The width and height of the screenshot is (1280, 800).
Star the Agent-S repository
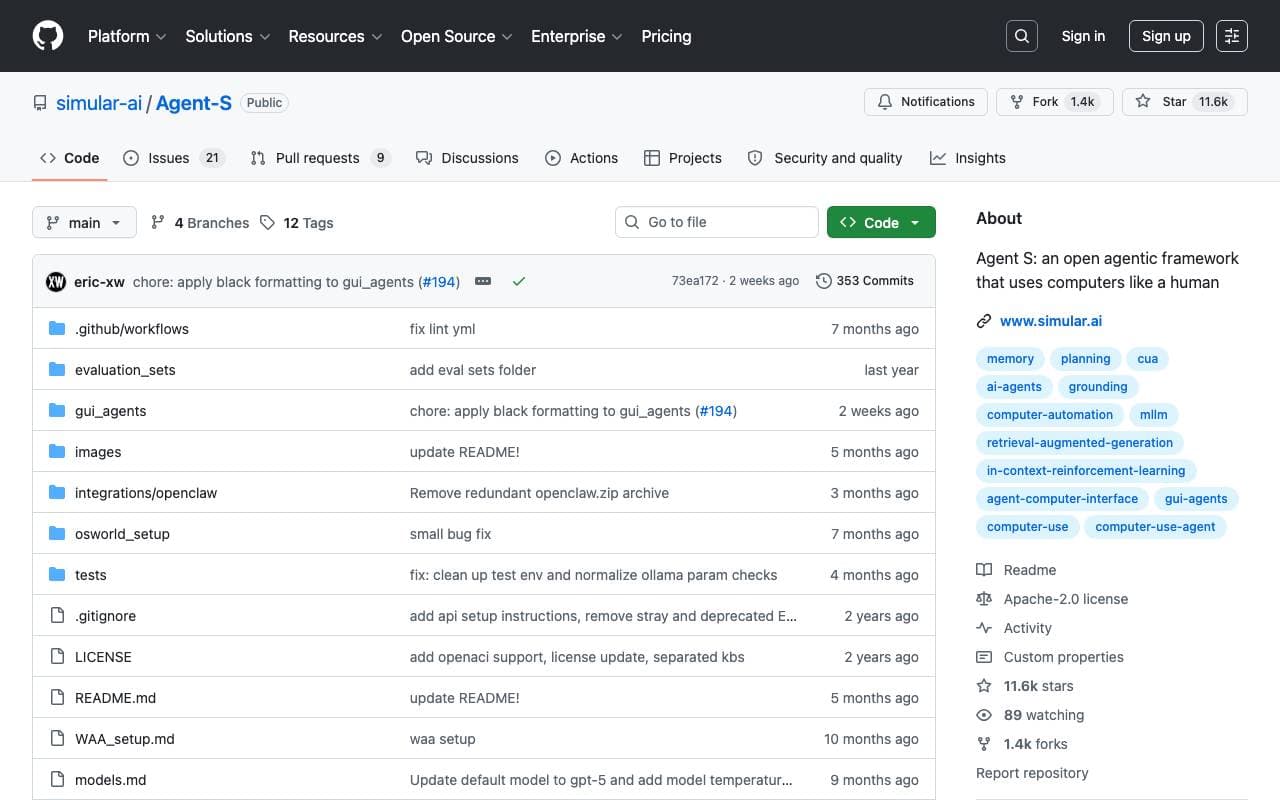1185,102
